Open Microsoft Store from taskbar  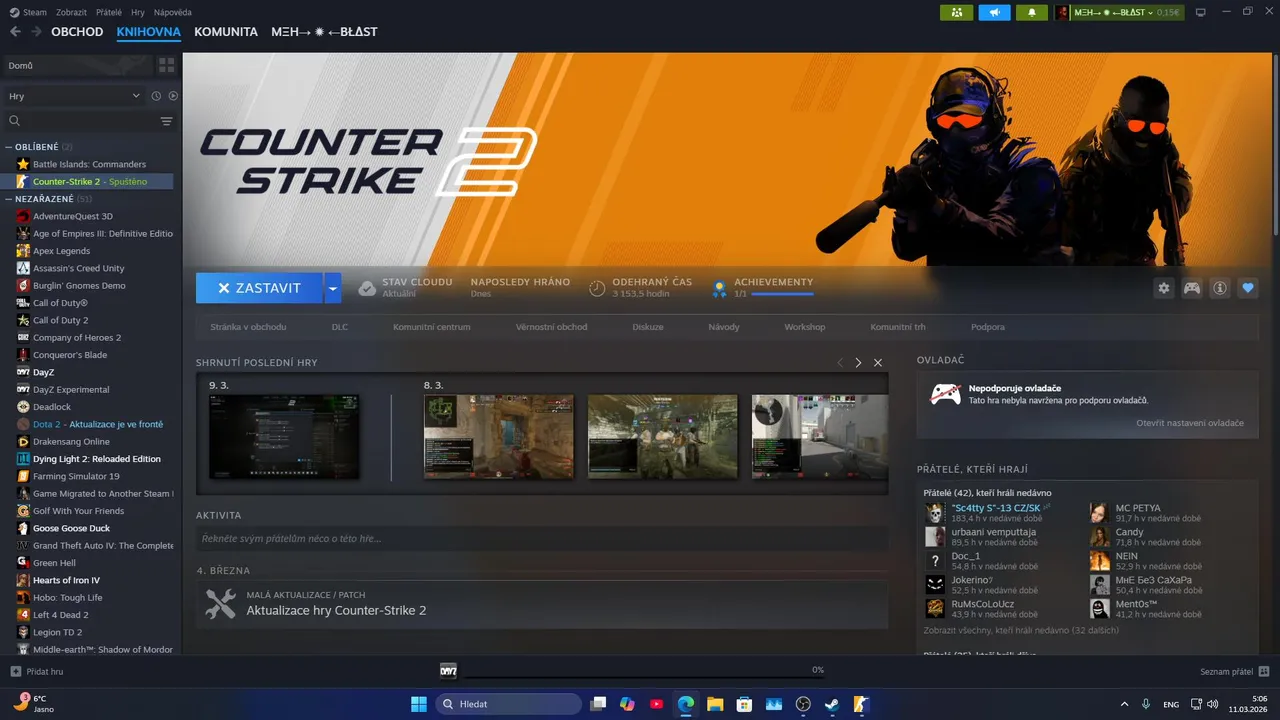tap(744, 704)
